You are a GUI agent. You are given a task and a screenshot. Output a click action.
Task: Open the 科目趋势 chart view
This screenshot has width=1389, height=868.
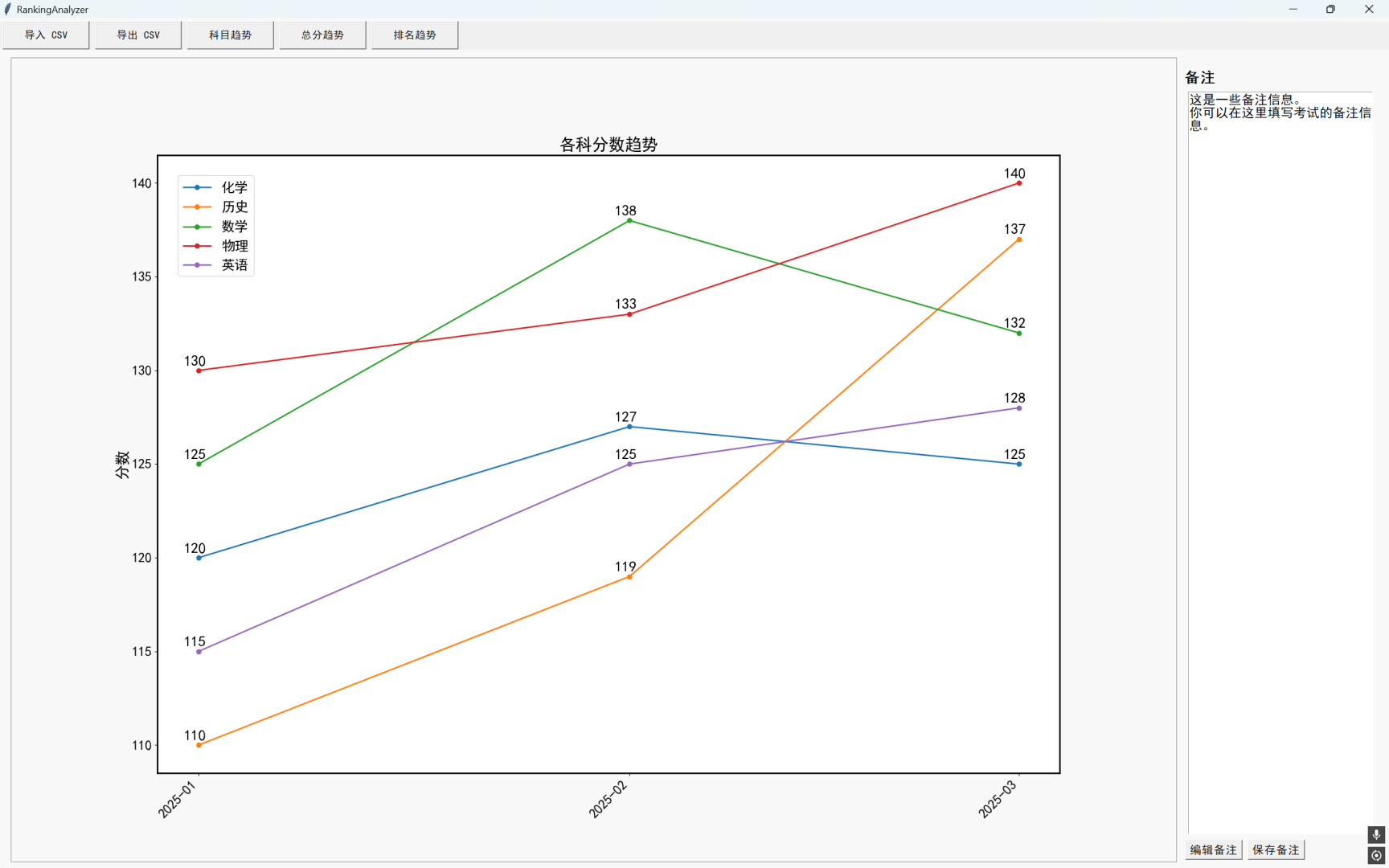coord(231,35)
